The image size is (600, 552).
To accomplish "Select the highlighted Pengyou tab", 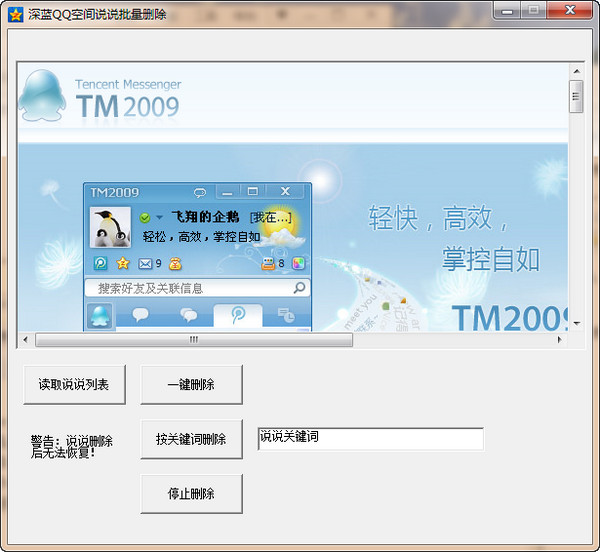I will (x=238, y=316).
